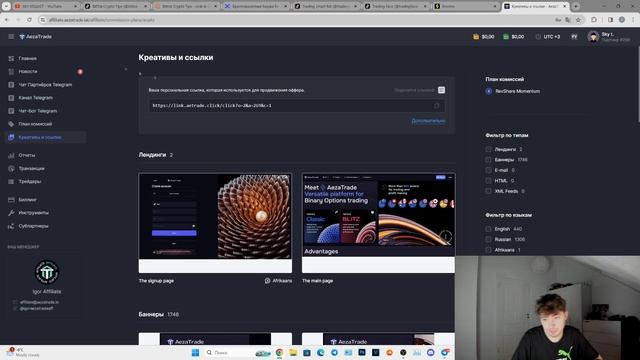Switch to the first YouTube browser tab
This screenshot has width=640, height=360.
coord(45,6)
